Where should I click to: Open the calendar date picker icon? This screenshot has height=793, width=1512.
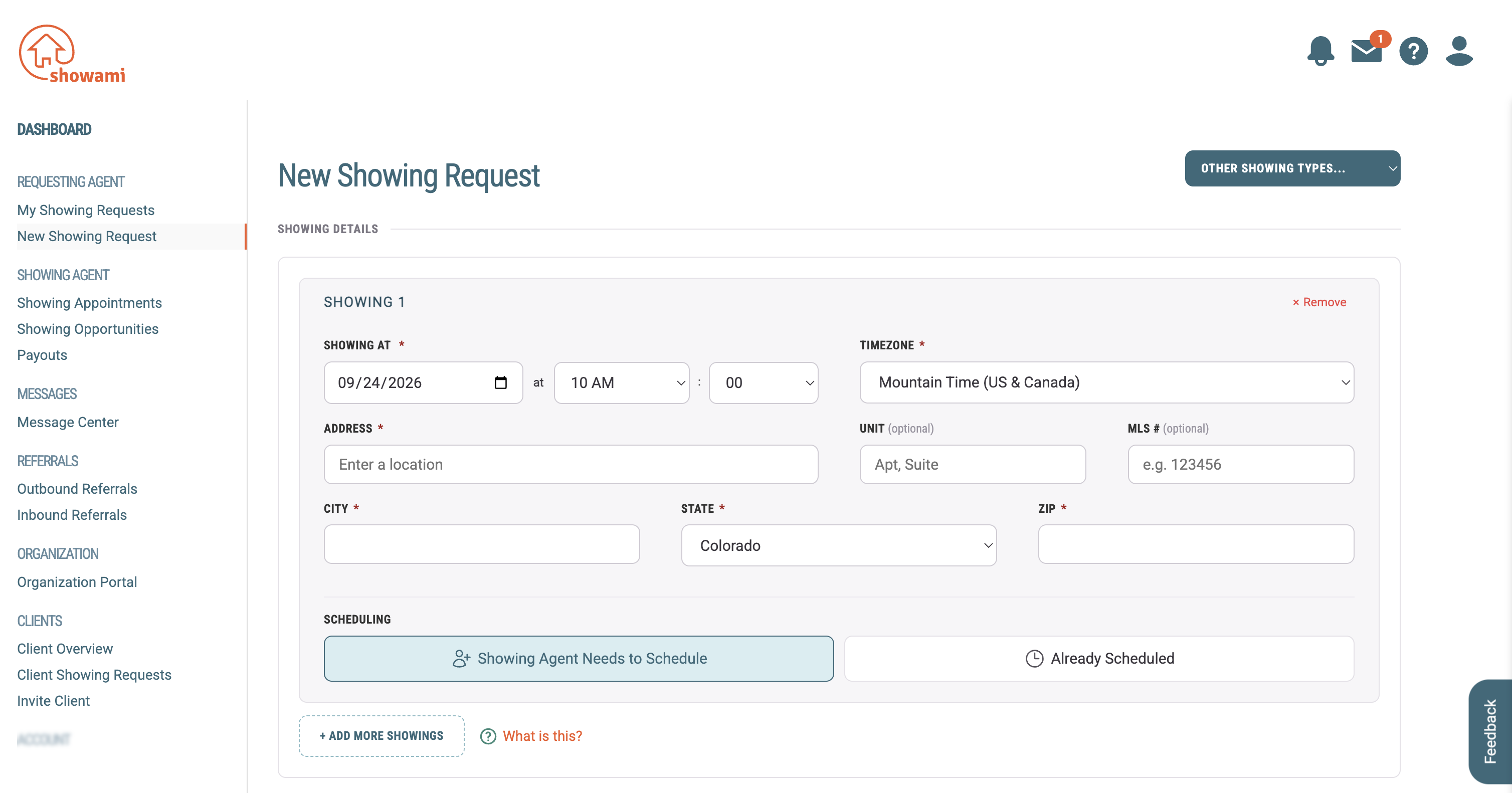[x=501, y=382]
